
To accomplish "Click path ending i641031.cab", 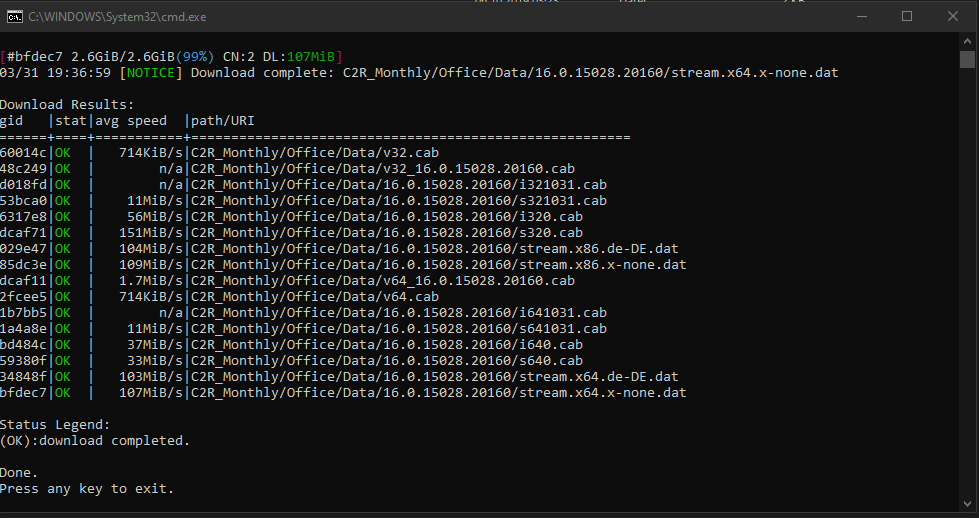I will pos(399,313).
